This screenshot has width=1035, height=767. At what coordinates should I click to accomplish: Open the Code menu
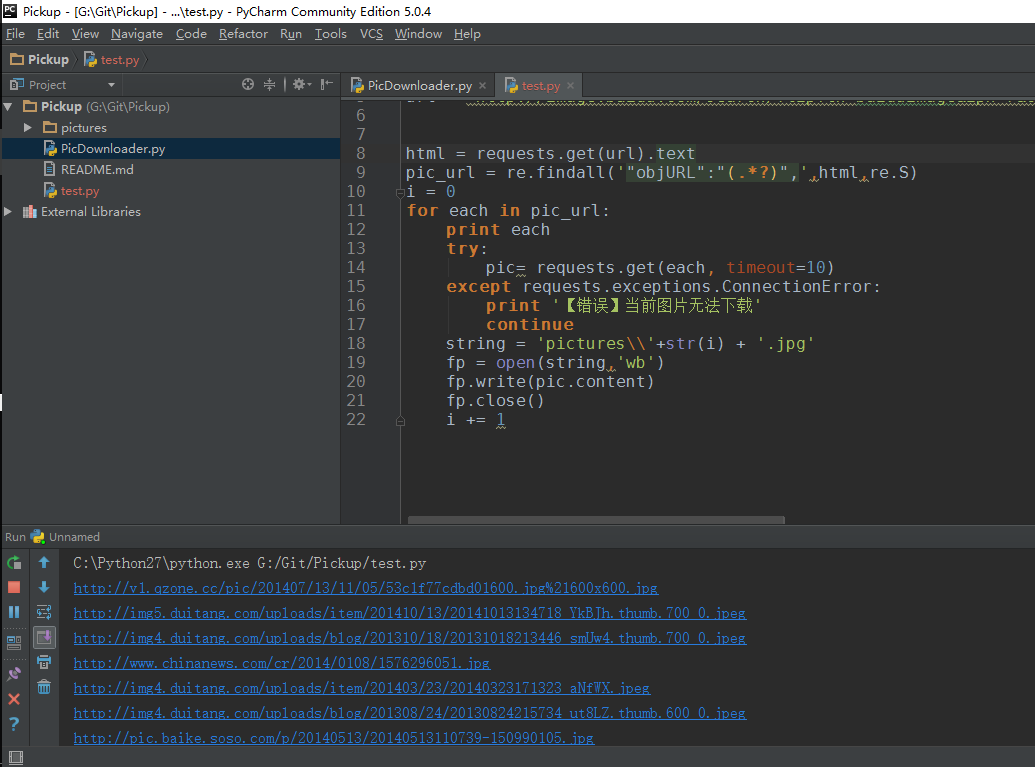191,34
